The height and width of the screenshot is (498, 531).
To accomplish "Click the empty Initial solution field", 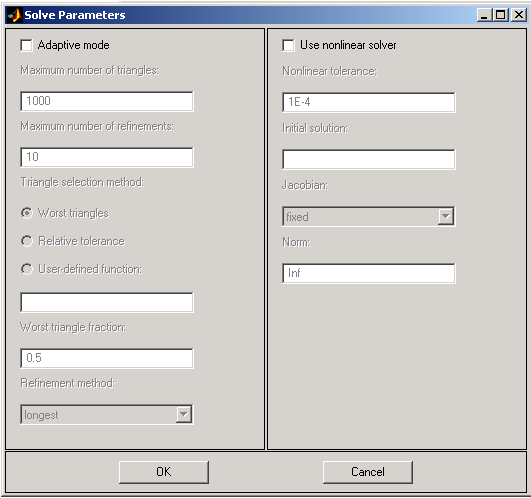I will (369, 159).
